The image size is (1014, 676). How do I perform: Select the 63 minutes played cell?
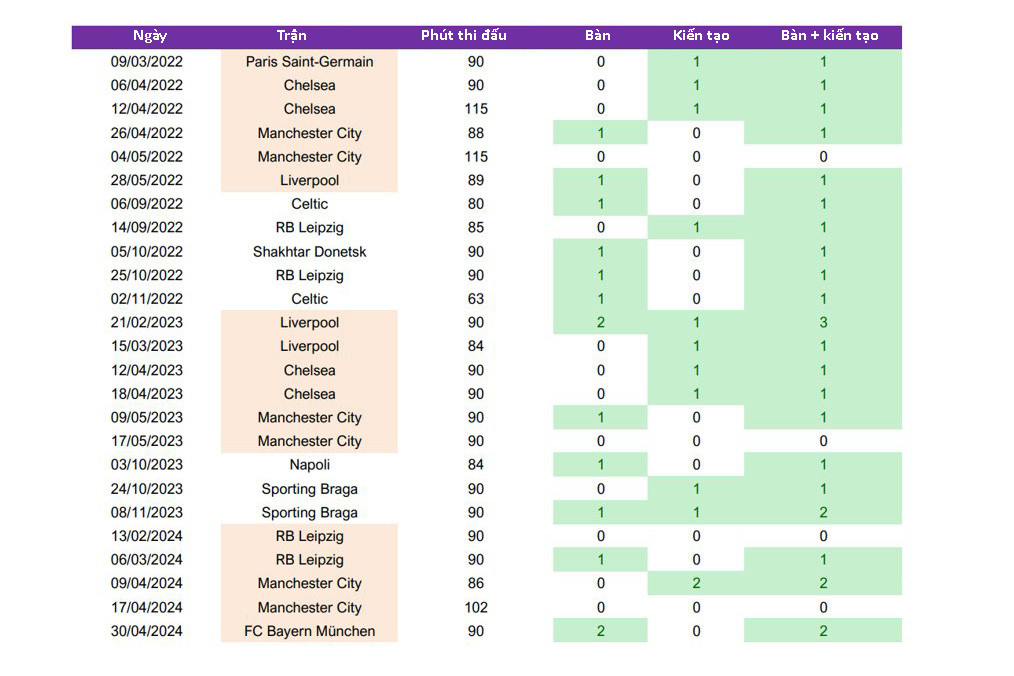[476, 299]
